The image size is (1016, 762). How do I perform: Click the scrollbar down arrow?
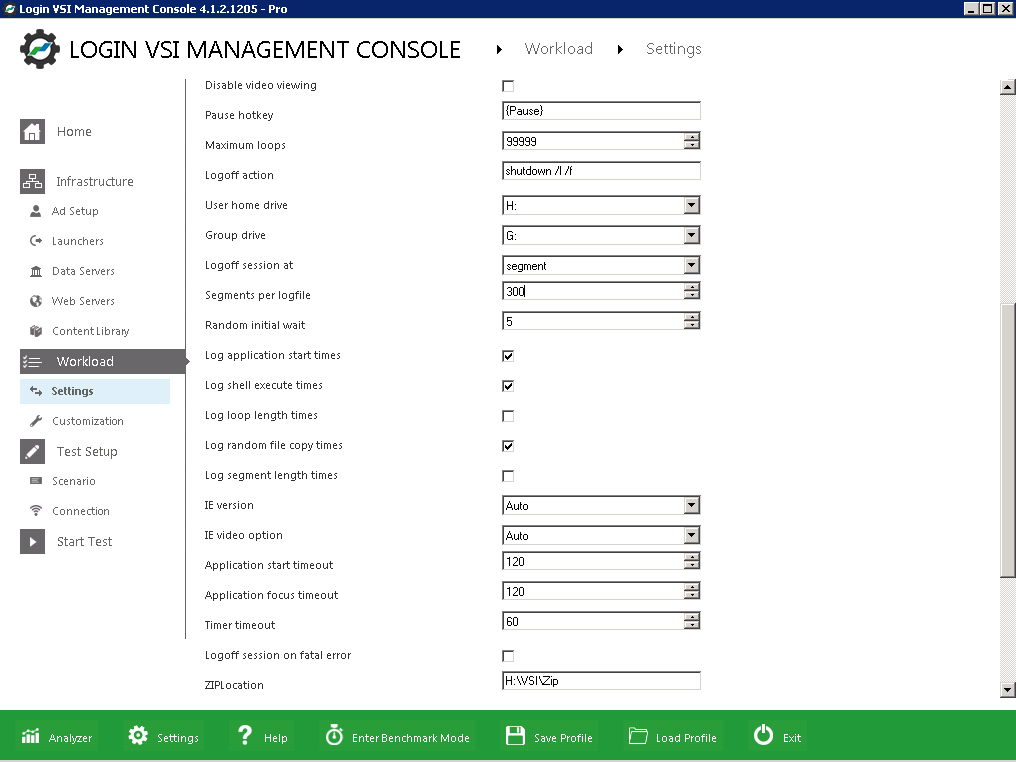tap(1008, 690)
